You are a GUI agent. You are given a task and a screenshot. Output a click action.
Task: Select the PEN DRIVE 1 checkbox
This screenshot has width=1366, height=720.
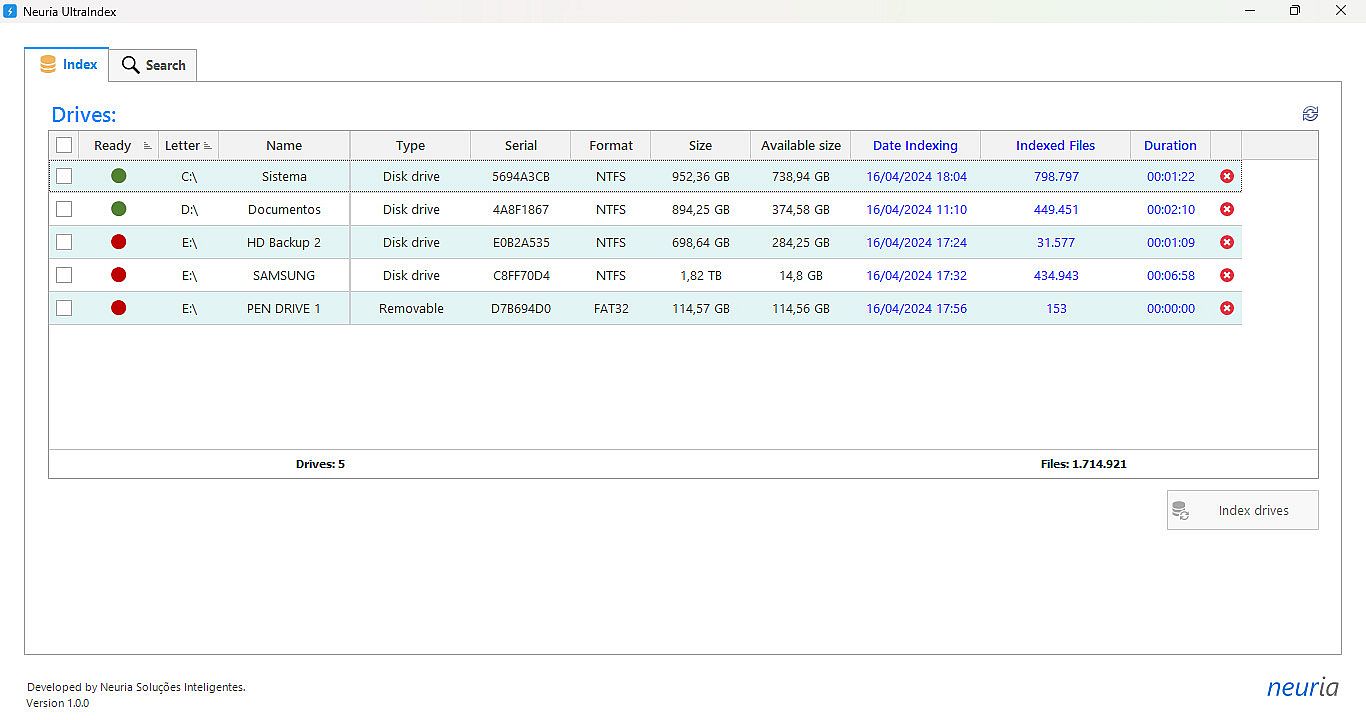[x=64, y=308]
